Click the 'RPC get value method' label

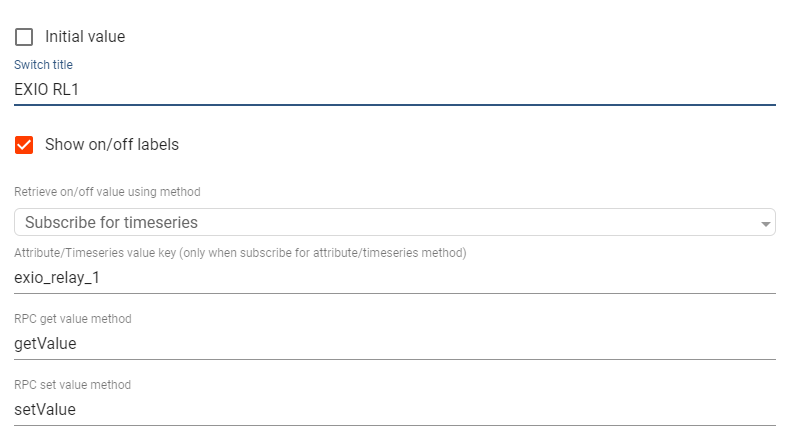tap(73, 319)
